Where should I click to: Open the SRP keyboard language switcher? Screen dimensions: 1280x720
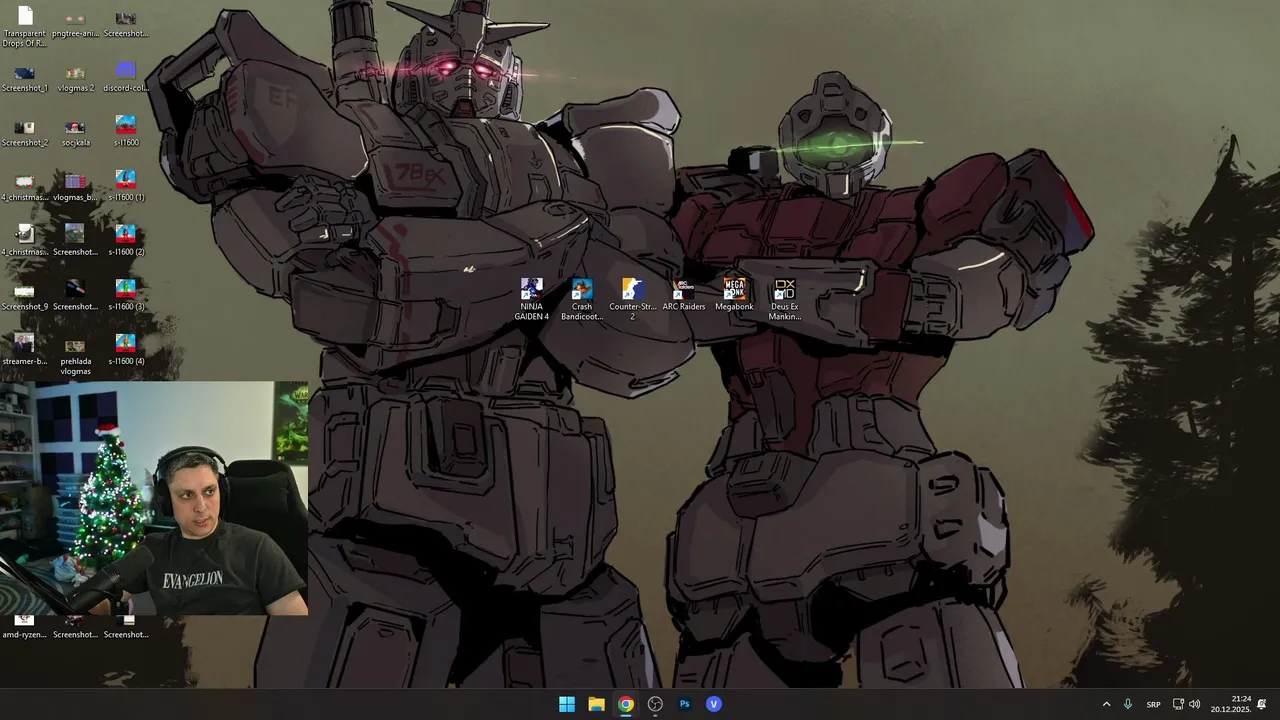point(1153,705)
